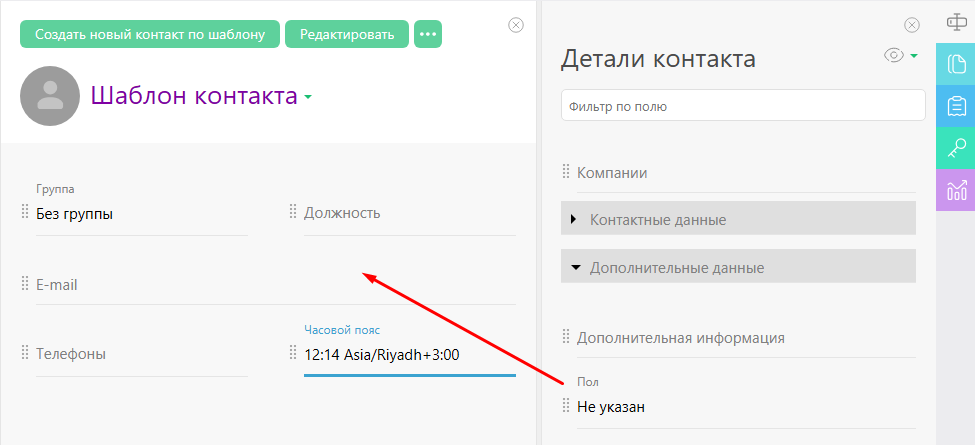This screenshot has width=975, height=445.
Task: Expand the 'Контактные данные' section
Action: tap(738, 218)
